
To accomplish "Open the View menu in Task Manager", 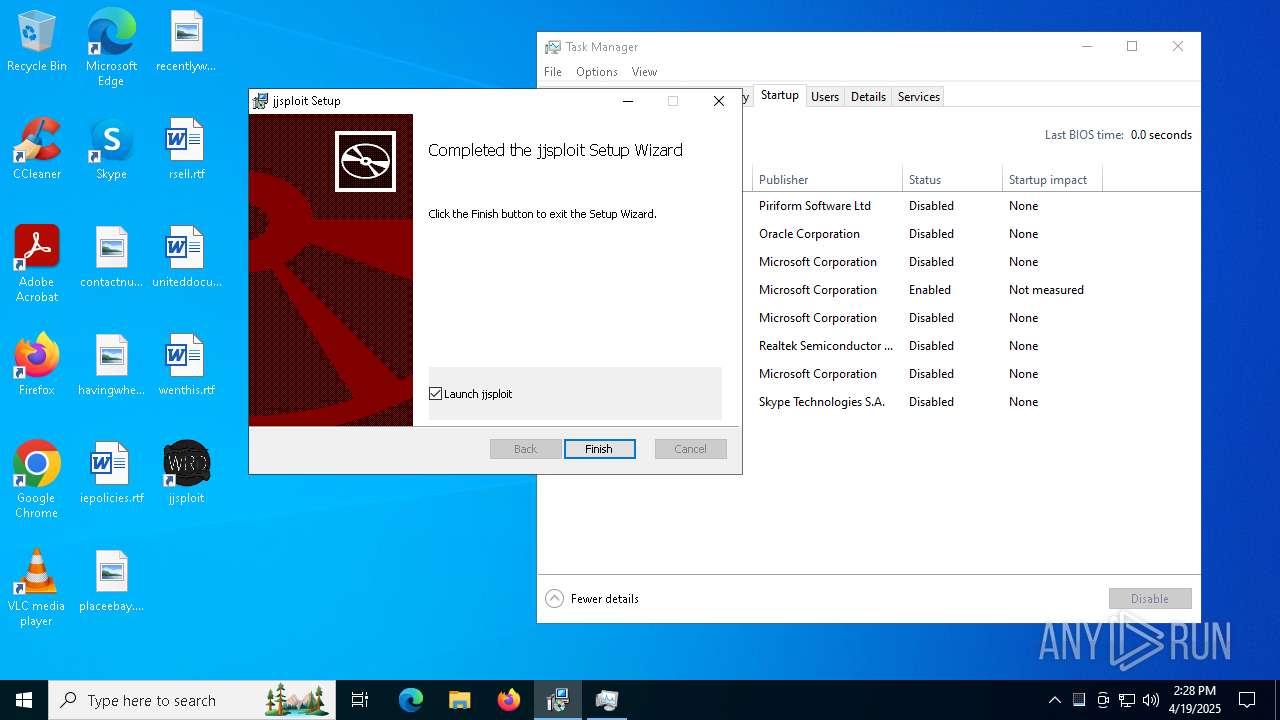I will point(644,72).
